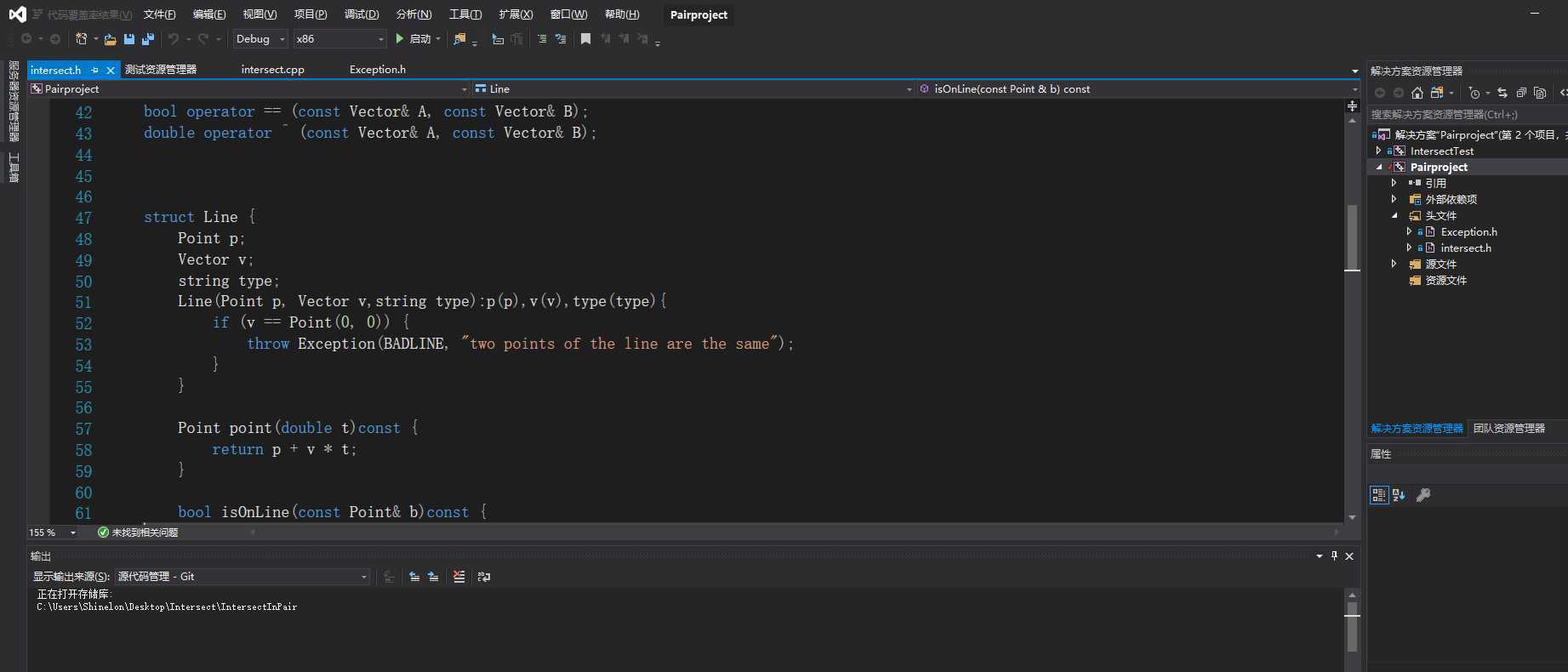Open the 帮助(H) menu
Screen dimensions: 1568x672
(622, 14)
